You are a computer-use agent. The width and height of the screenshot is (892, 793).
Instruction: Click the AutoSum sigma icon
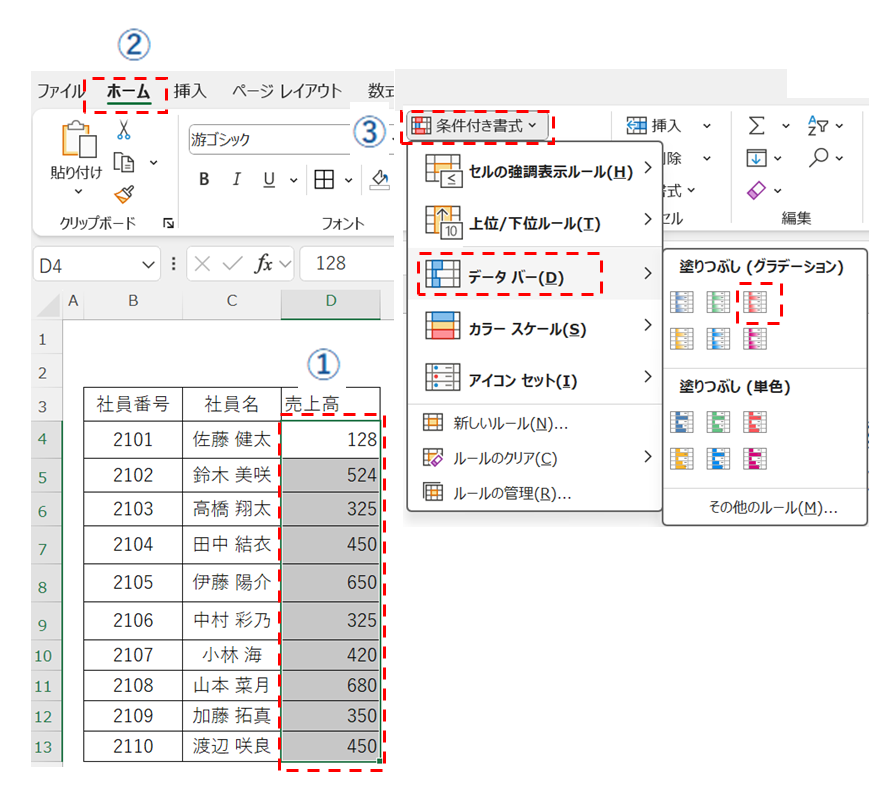coord(757,126)
